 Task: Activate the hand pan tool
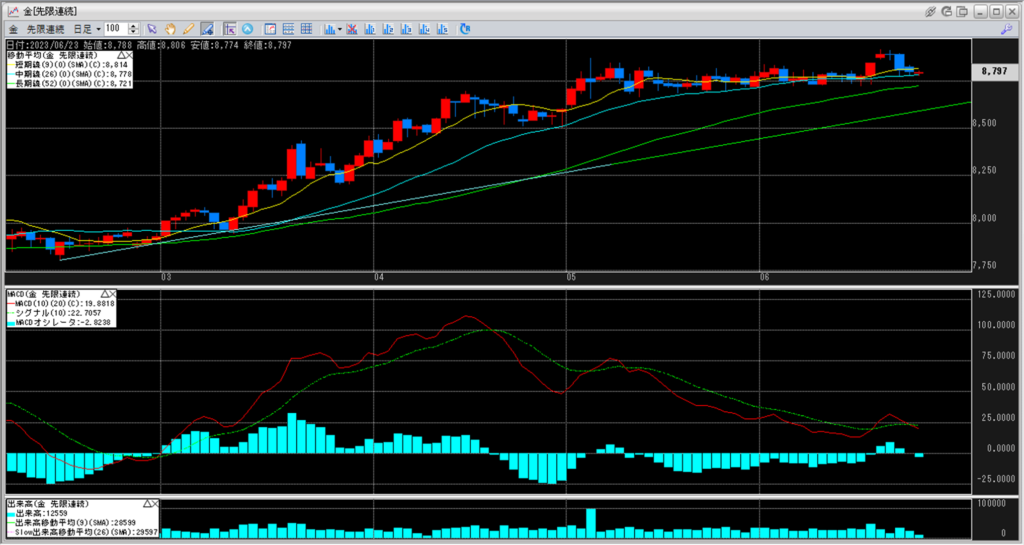coord(171,28)
